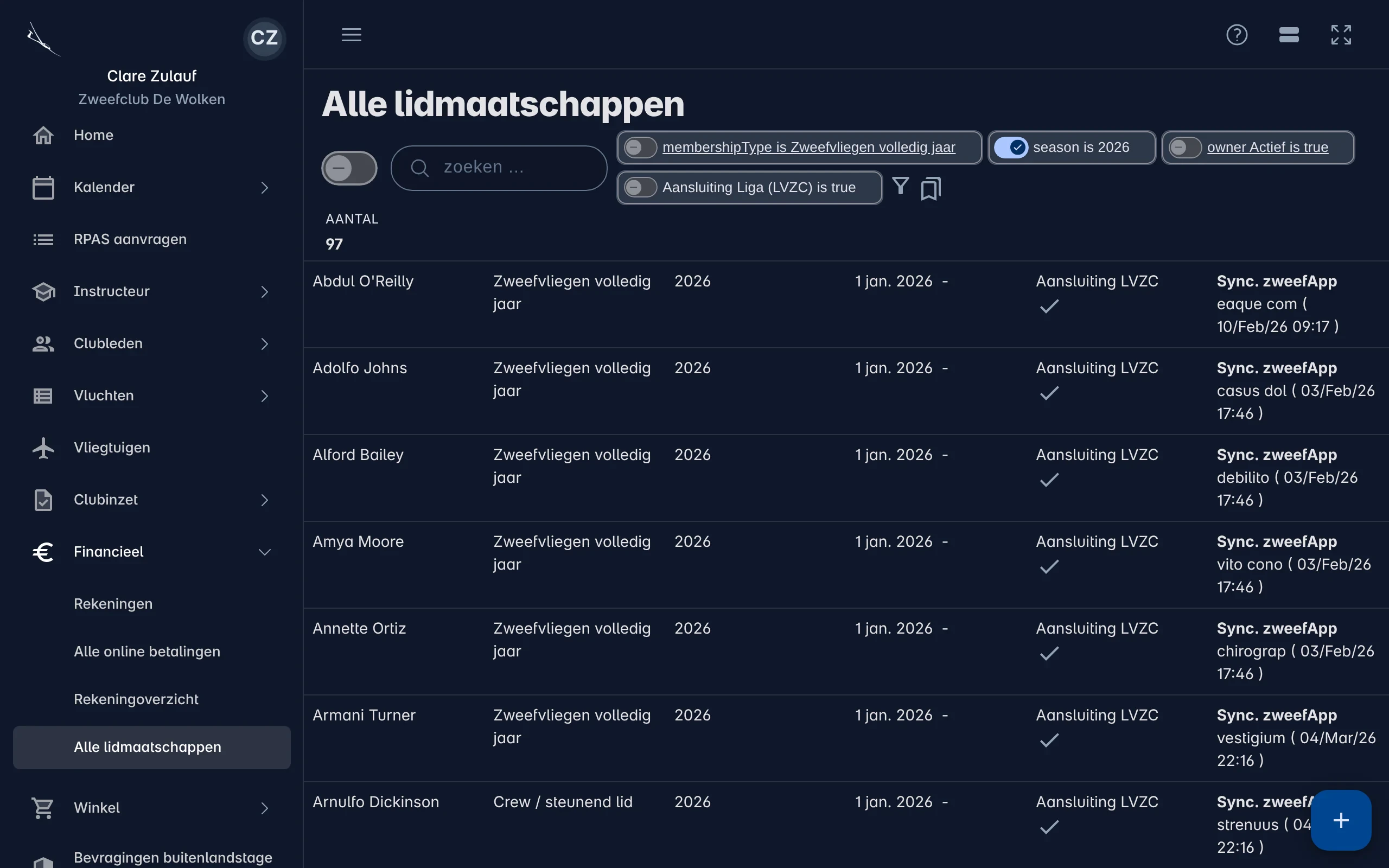The image size is (1389, 868).
Task: Click the bookmarks saved filters icon
Action: 931,188
